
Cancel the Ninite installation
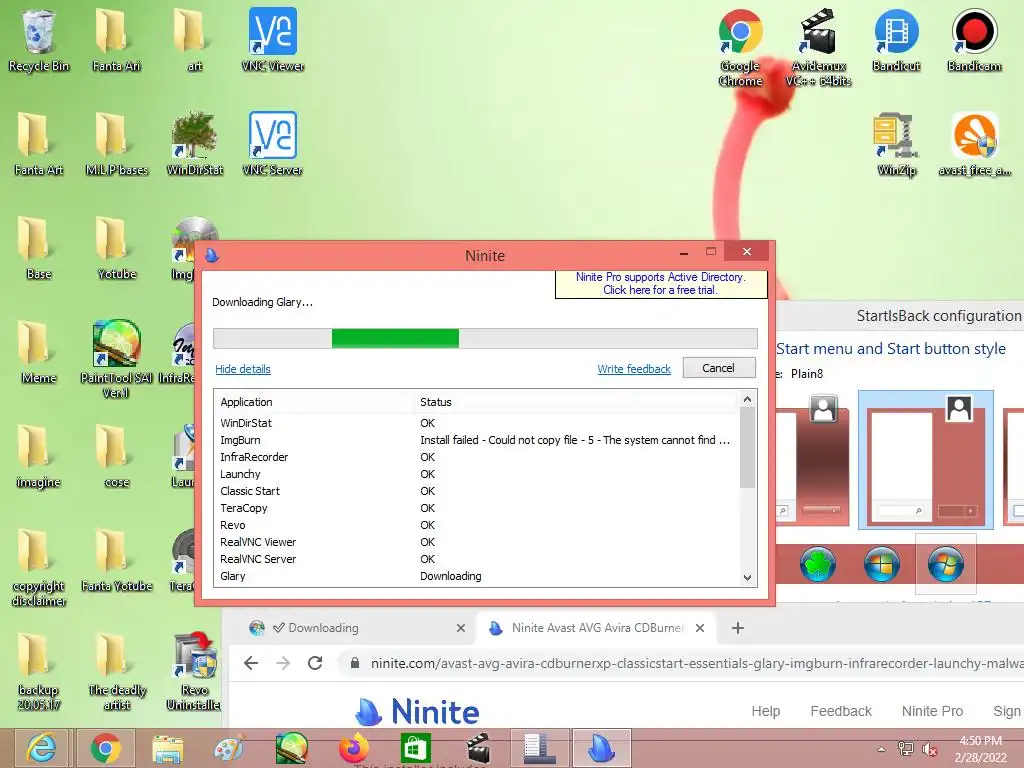tap(718, 368)
